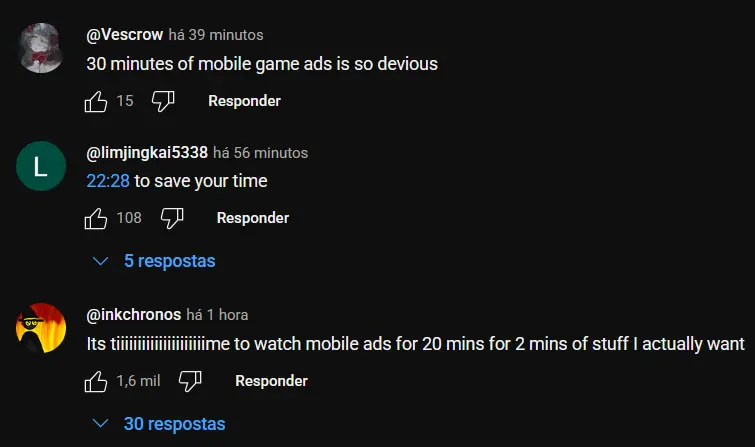Dislike the @inkchronos comment
The image size is (755, 447).
(x=190, y=381)
